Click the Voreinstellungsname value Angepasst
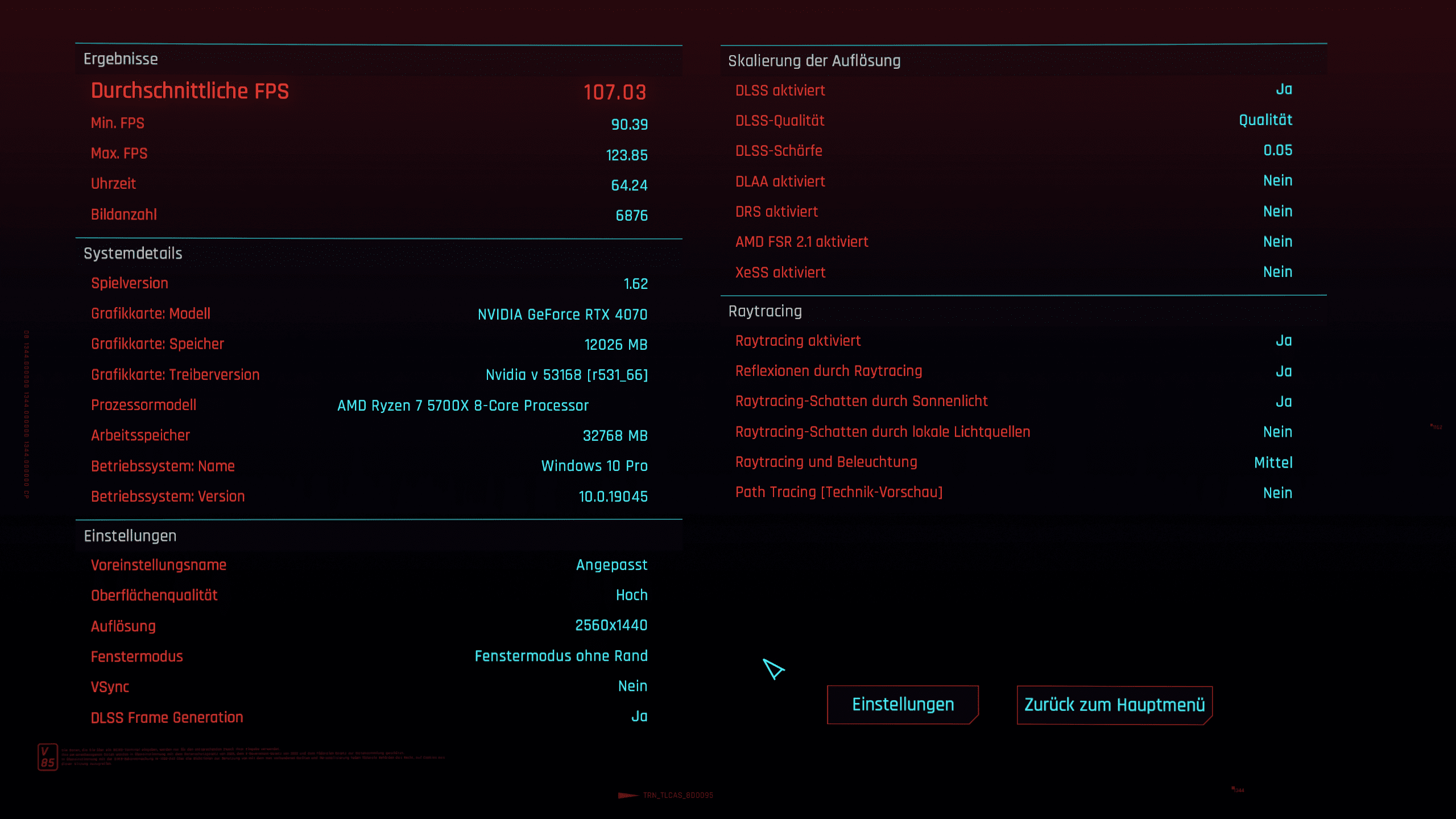Viewport: 1456px width, 819px height. pyautogui.click(x=611, y=565)
